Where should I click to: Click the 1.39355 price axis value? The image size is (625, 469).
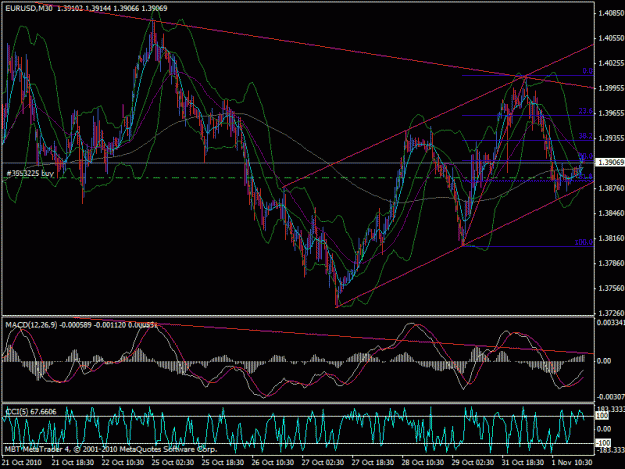611,138
